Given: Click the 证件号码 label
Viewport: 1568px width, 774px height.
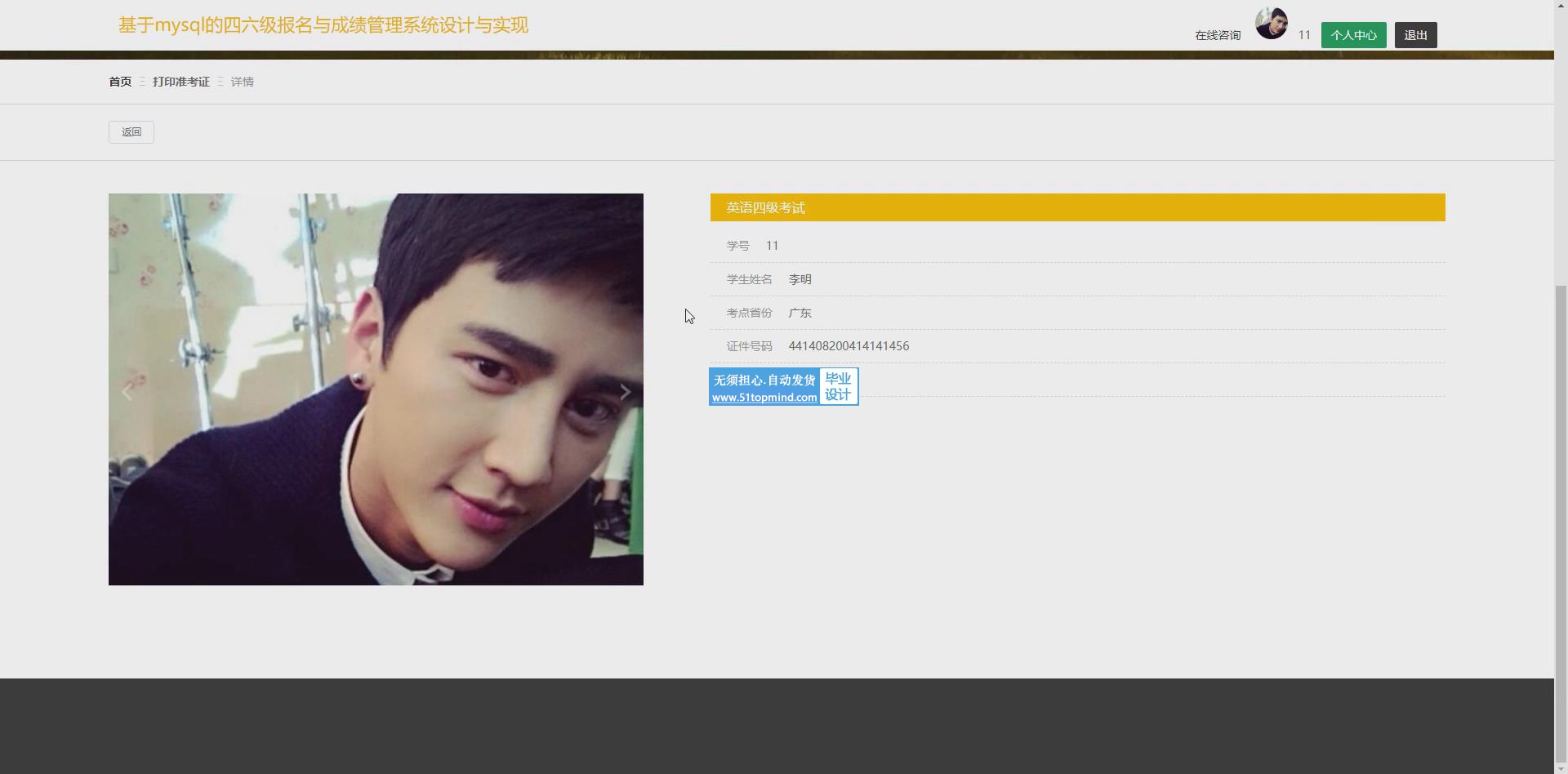Looking at the screenshot, I should pos(750,346).
